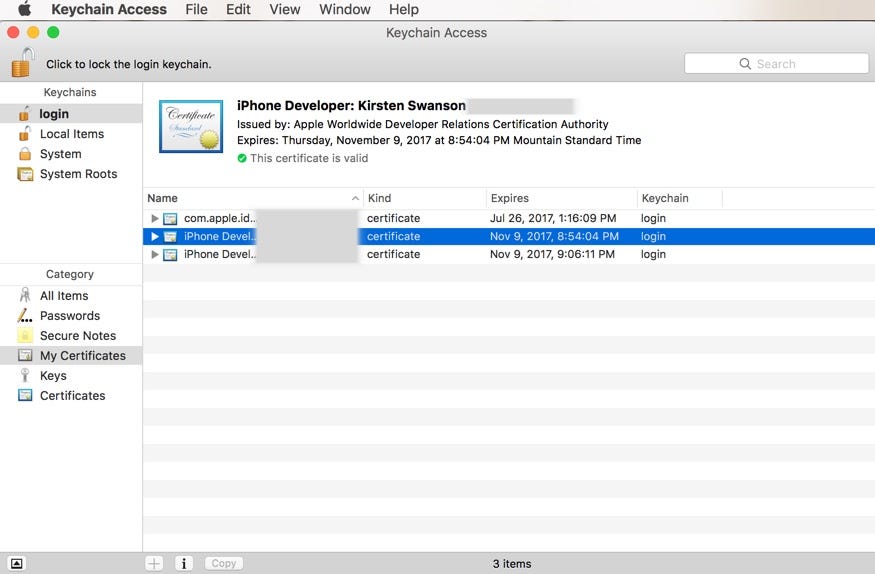
Task: Click 'This certificate is valid' status text
Action: point(309,158)
